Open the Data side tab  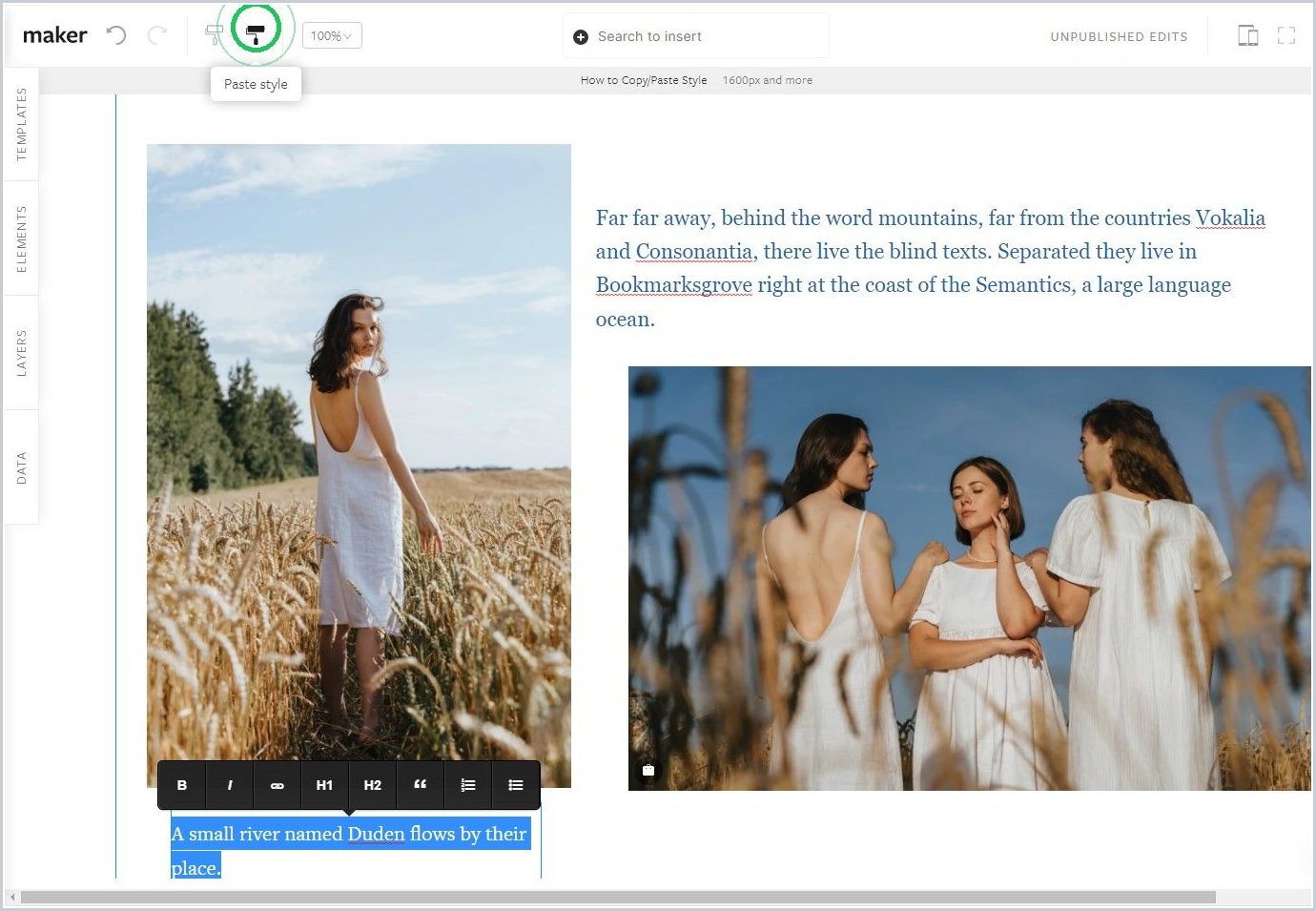22,467
